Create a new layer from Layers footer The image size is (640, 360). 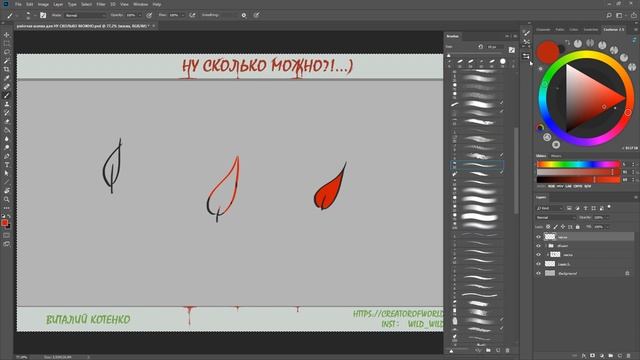[x=620, y=356]
